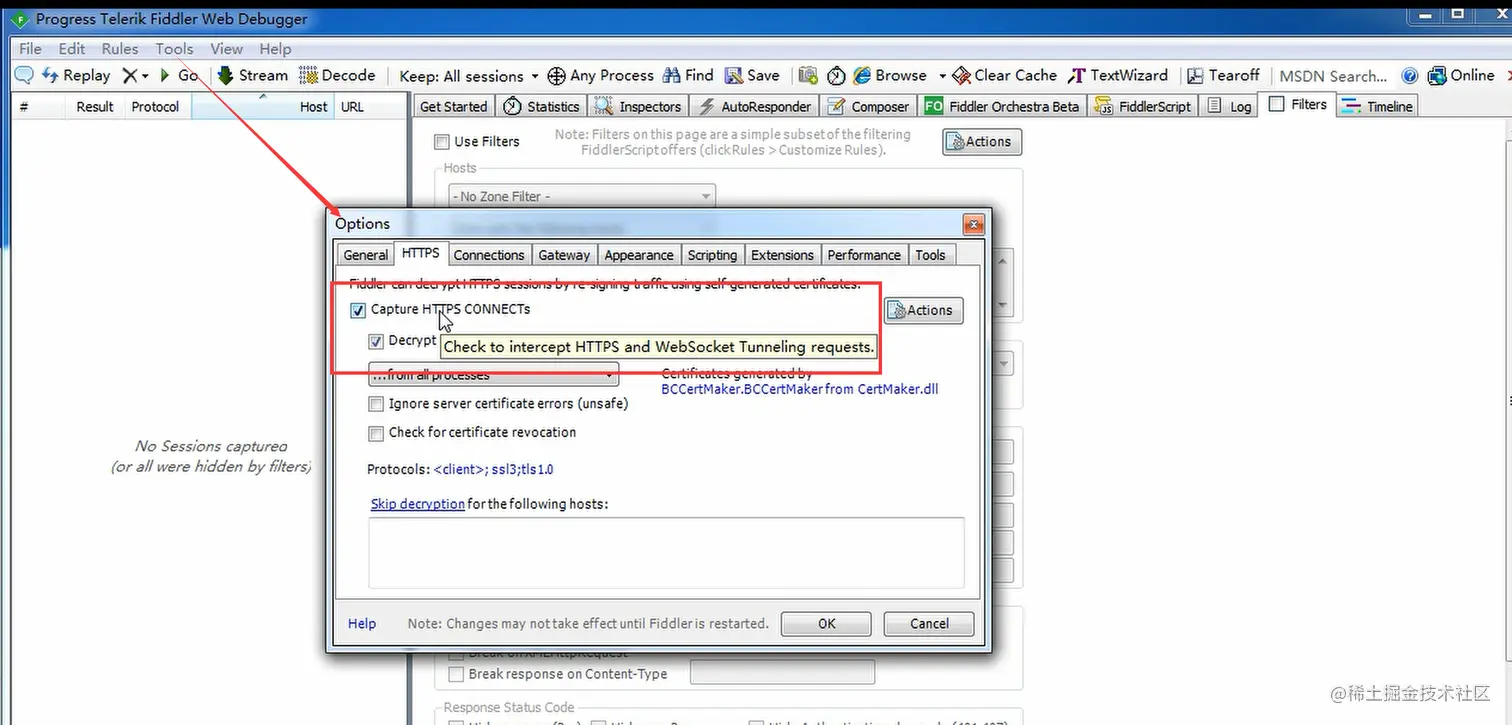This screenshot has height=725, width=1512.
Task: Click the comment bubble icon in the toolbar
Action: click(x=23, y=76)
